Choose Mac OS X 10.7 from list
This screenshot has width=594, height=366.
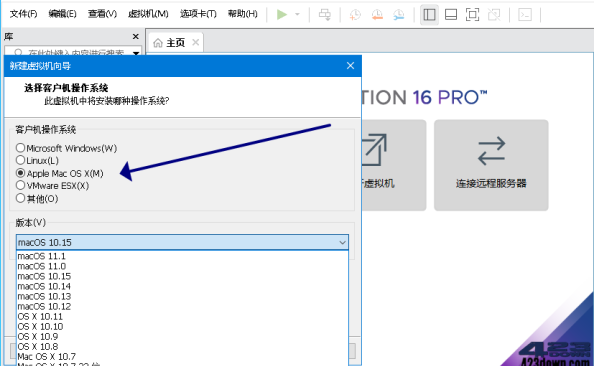click(182, 357)
